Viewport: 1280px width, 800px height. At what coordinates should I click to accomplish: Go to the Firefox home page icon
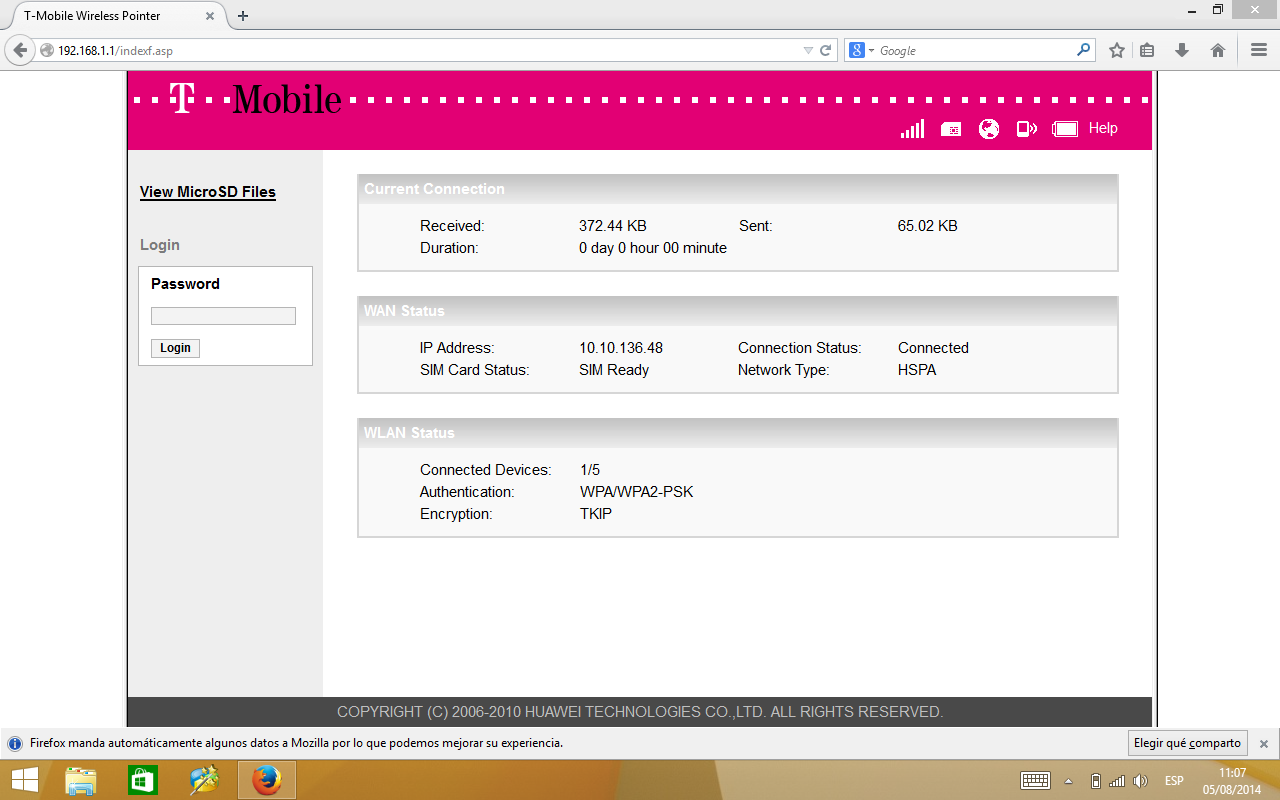pos(1218,50)
